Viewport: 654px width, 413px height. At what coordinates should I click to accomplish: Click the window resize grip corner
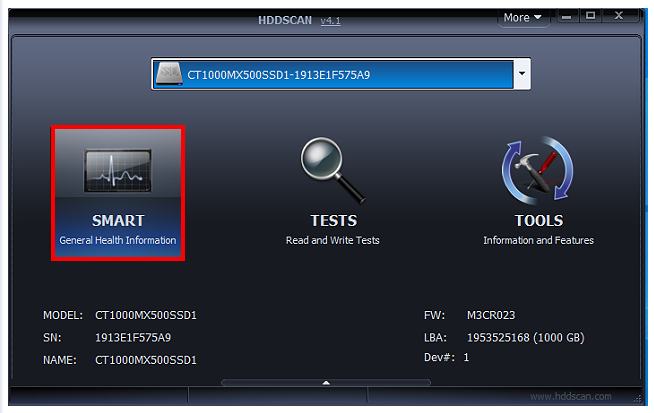point(638,399)
